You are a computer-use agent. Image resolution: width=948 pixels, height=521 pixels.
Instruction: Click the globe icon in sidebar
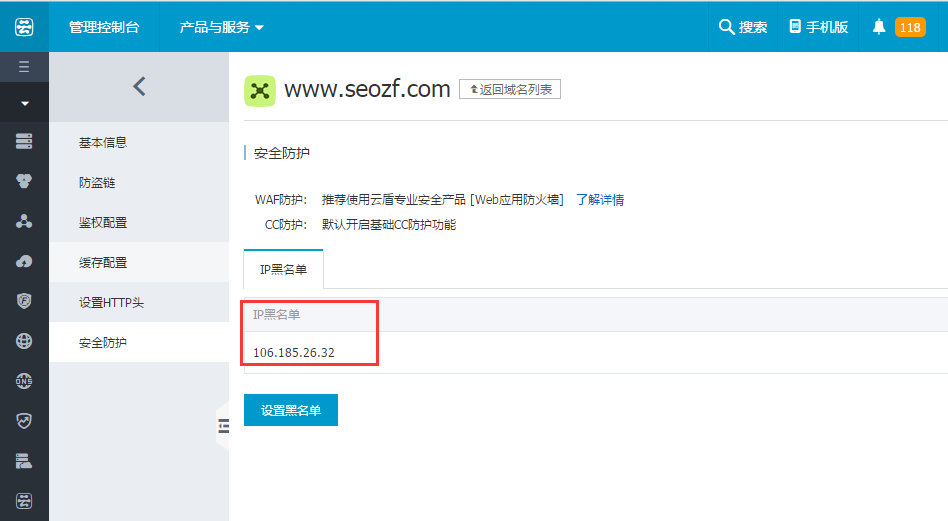pos(24,341)
